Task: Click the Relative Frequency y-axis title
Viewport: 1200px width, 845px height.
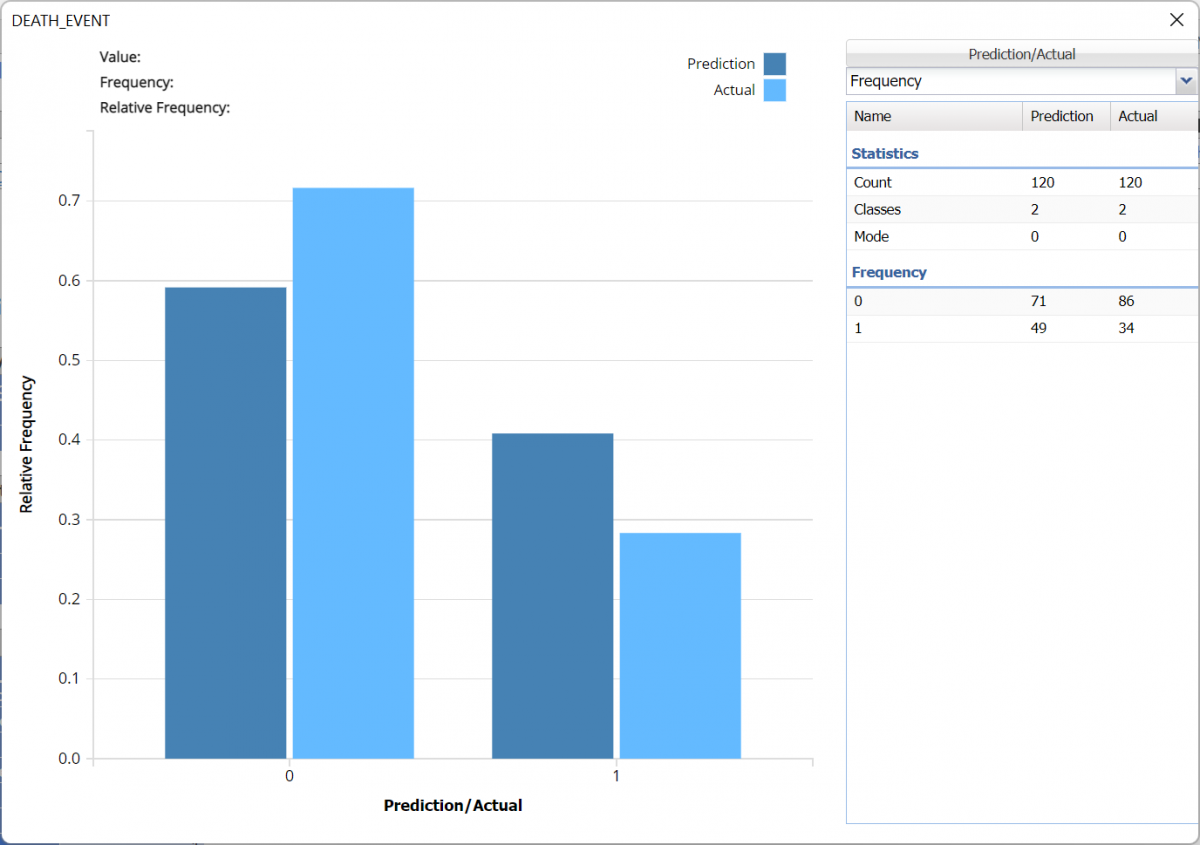Action: coord(27,444)
